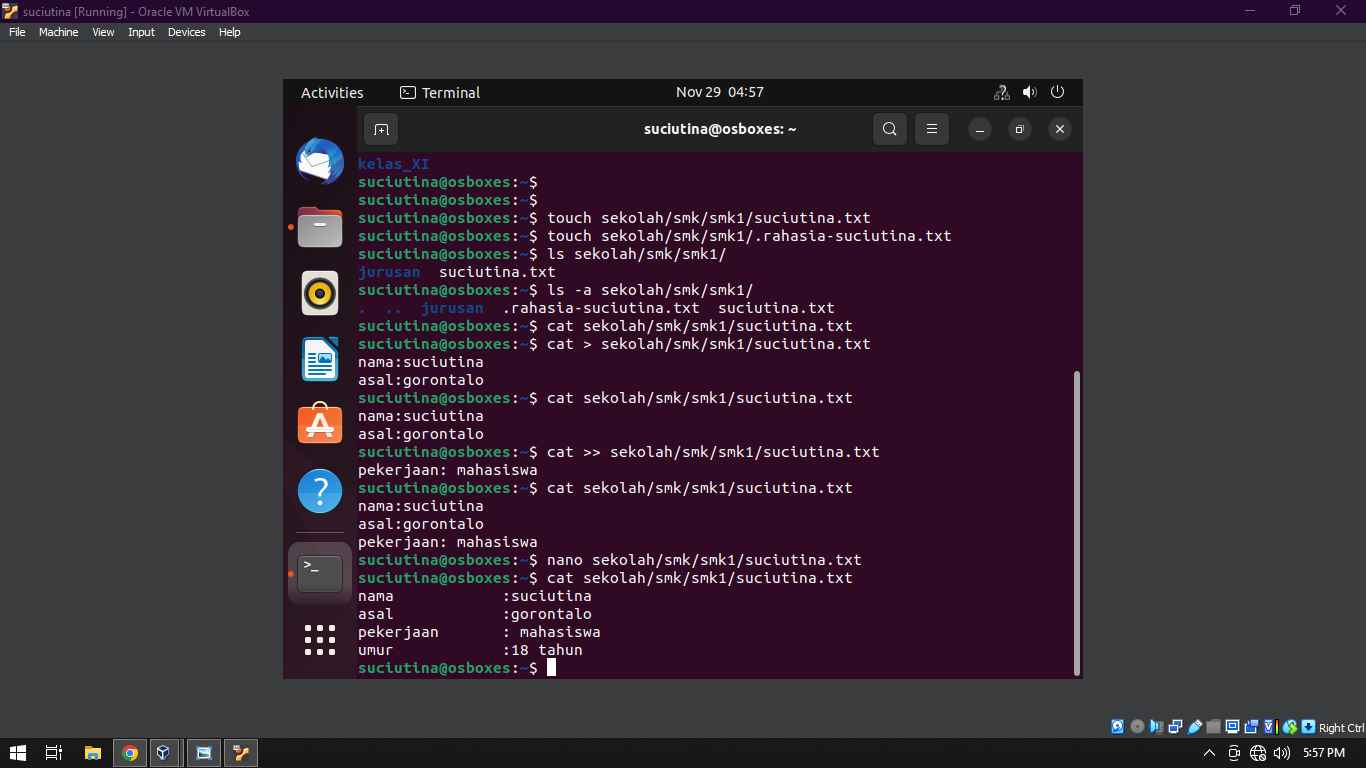
Task: Switch to Google Chrome in the taskbar
Action: point(129,753)
